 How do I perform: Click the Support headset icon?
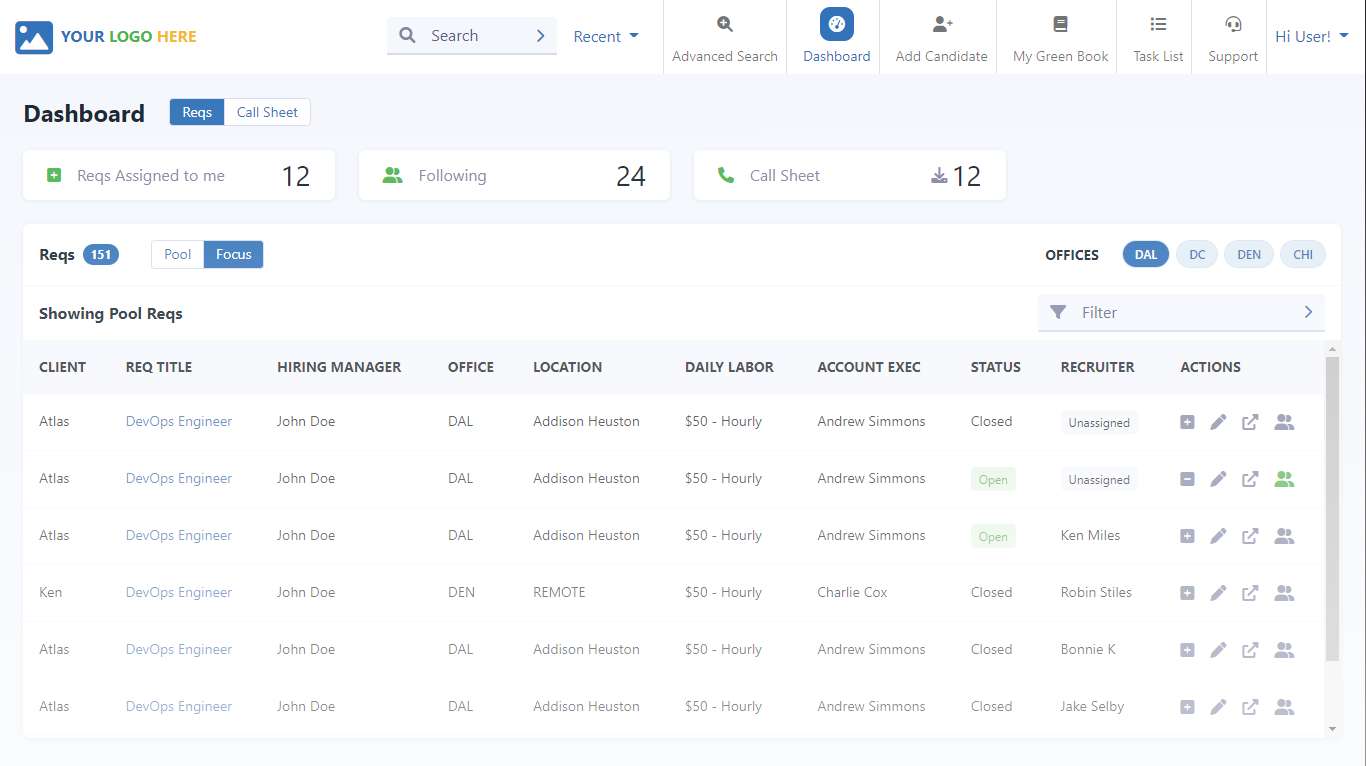[x=1232, y=25]
